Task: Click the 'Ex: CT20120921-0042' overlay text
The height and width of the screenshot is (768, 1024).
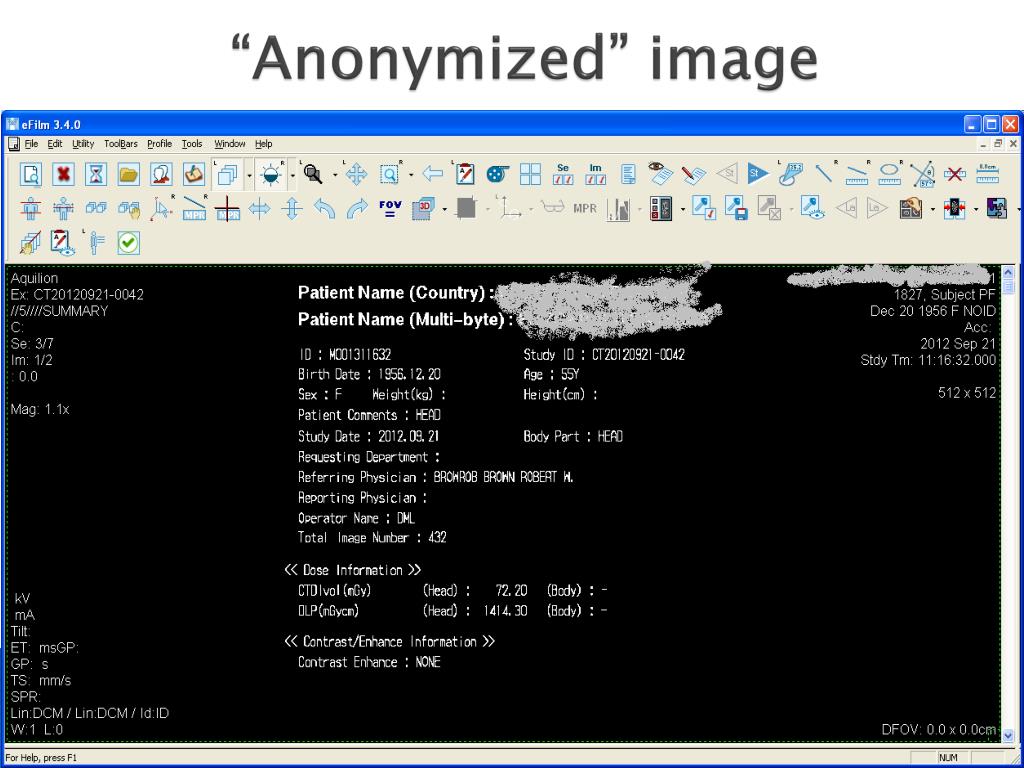Action: (x=77, y=295)
